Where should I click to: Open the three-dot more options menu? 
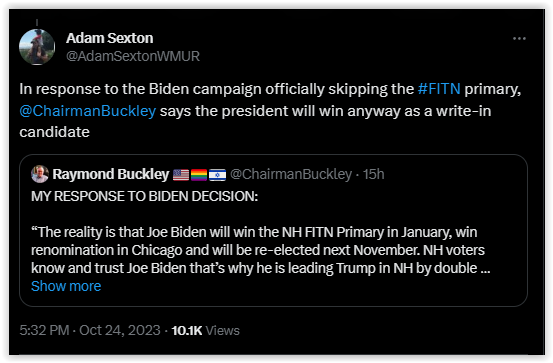tap(519, 38)
